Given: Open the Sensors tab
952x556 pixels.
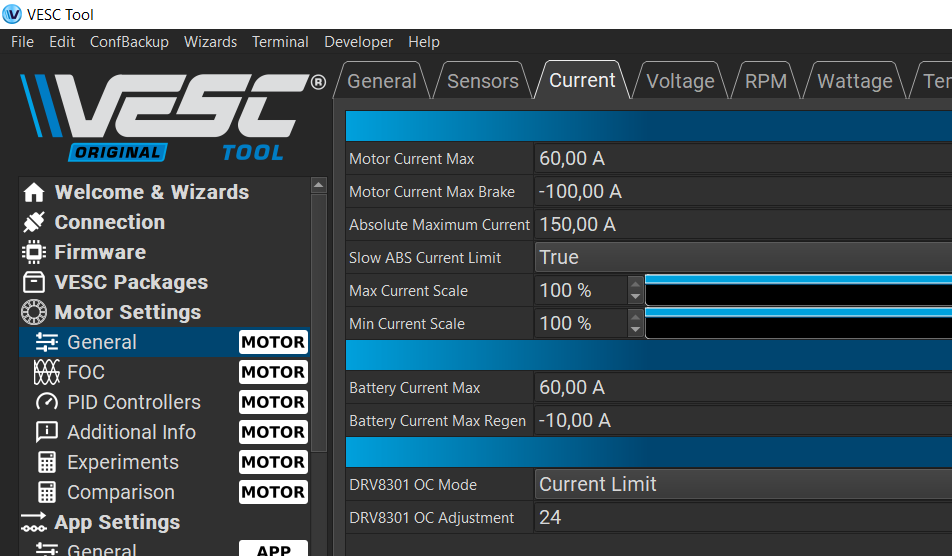Looking at the screenshot, I should (x=482, y=82).
